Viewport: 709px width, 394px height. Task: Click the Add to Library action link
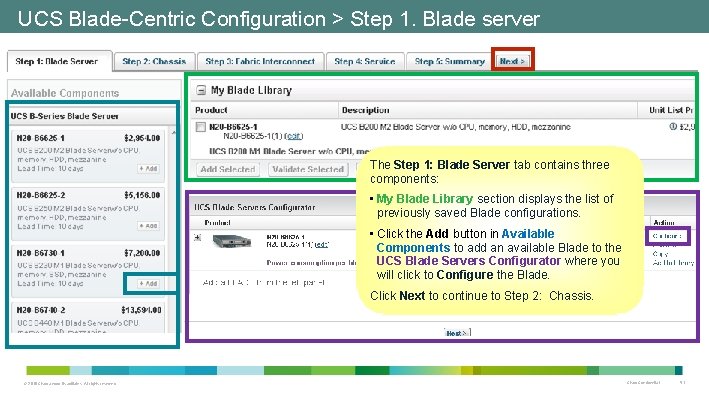673,262
